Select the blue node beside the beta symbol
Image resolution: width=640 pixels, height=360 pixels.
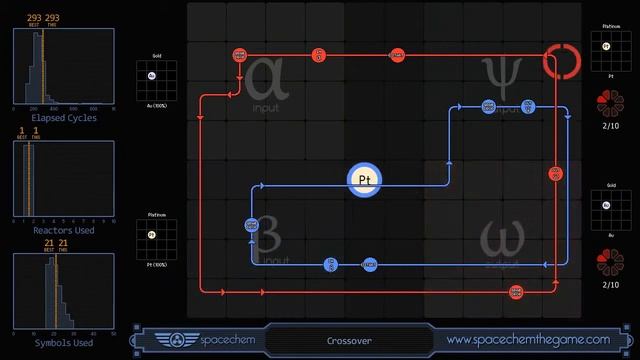[x=251, y=225]
